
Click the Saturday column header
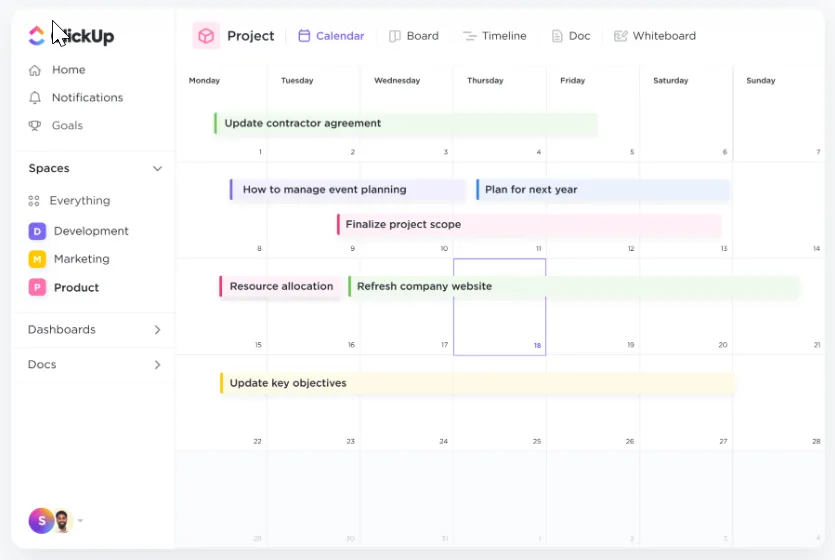click(x=671, y=80)
